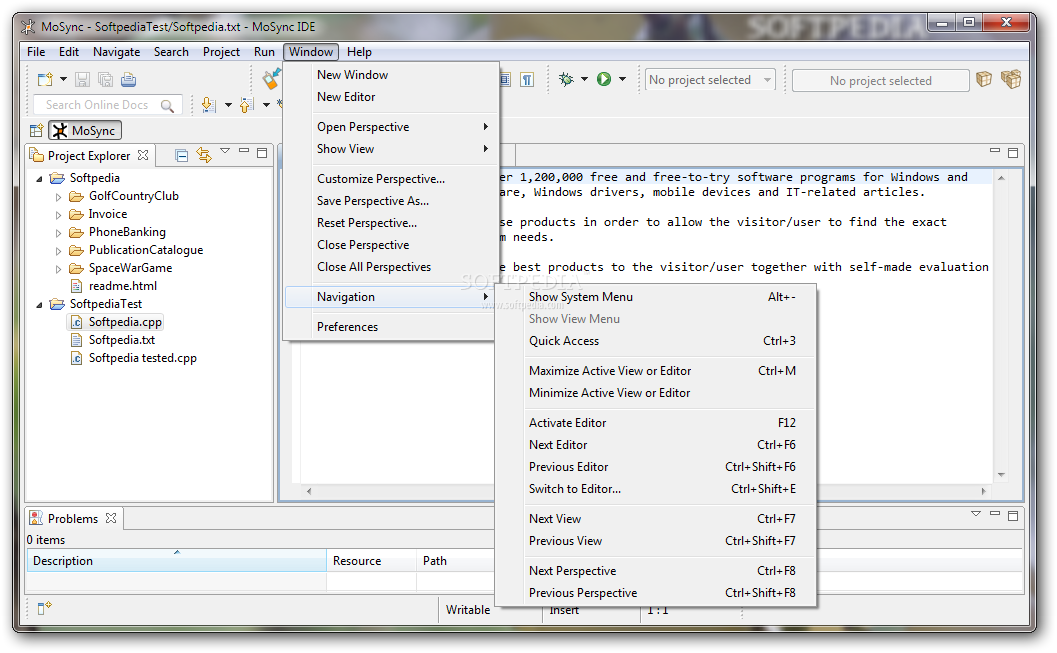Select Softpedia tested.cpp file

click(142, 358)
